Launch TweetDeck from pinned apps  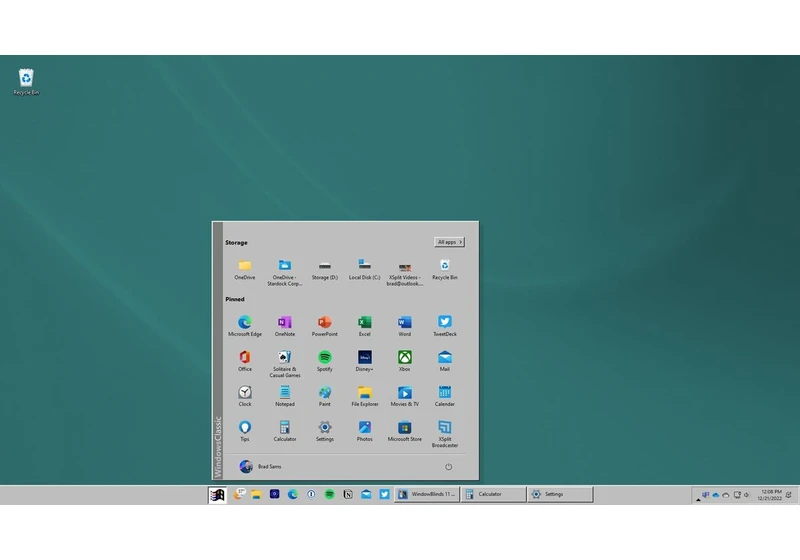pos(445,326)
